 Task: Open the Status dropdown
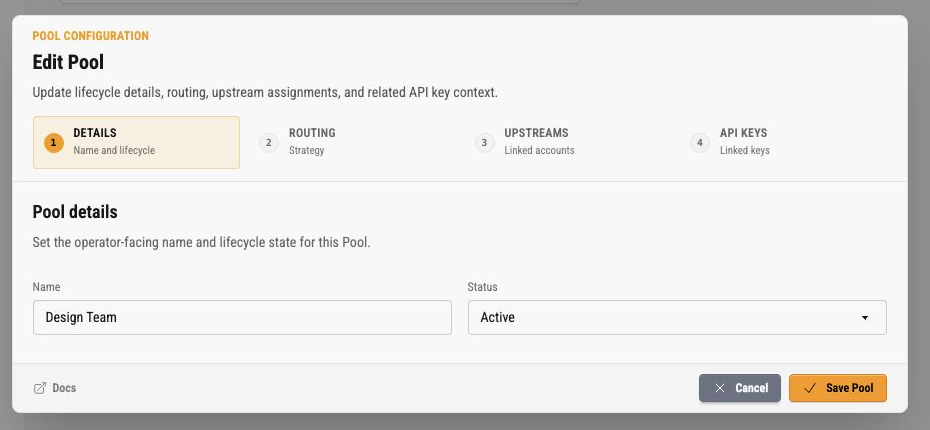677,317
